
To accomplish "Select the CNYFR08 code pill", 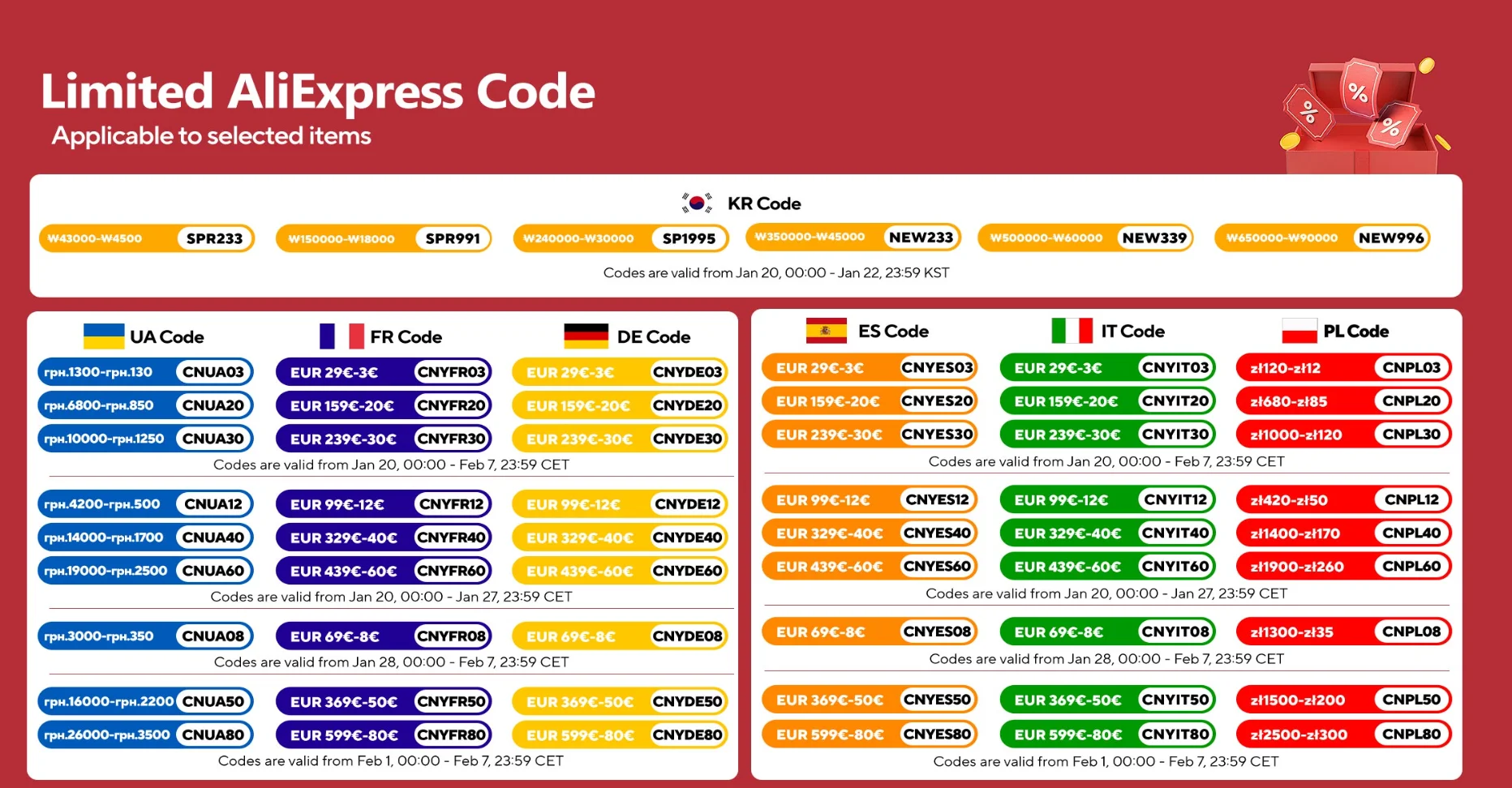I will click(x=384, y=636).
